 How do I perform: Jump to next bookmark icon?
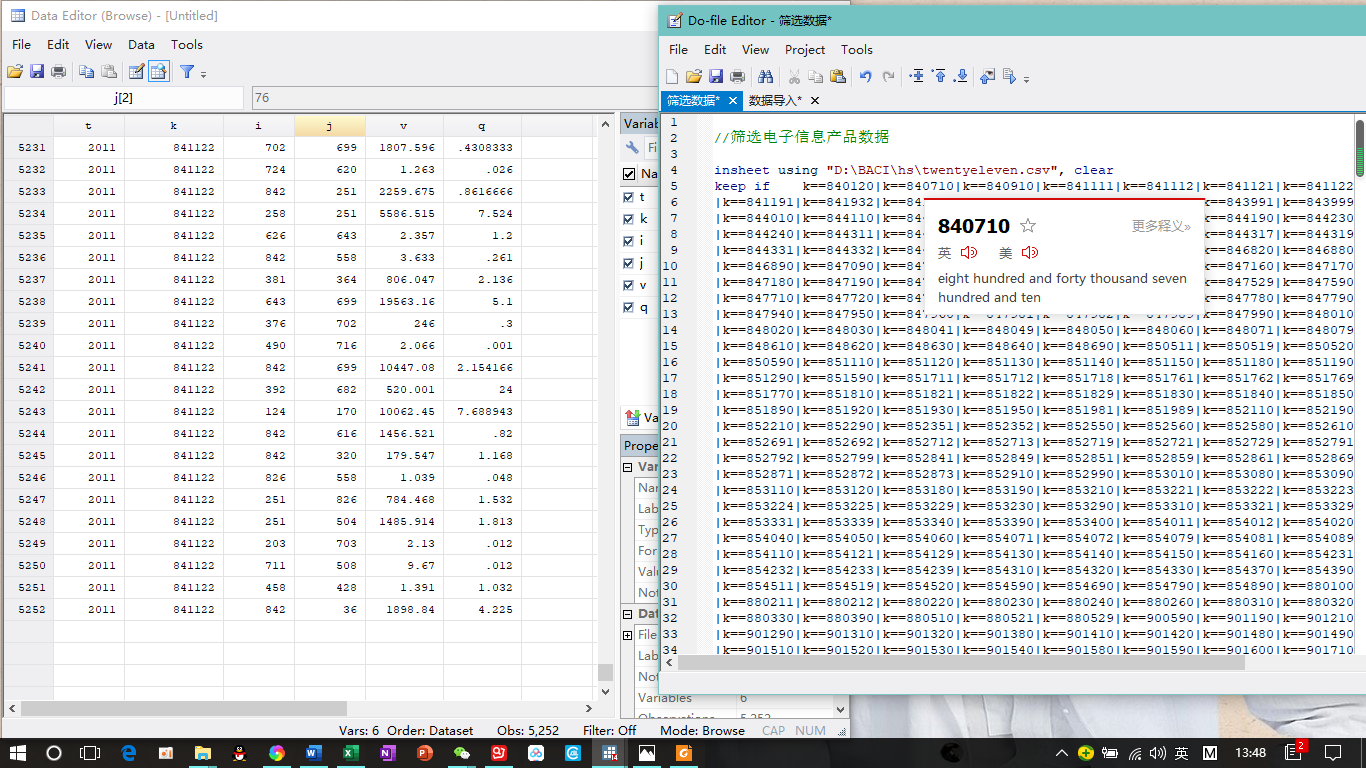coord(961,77)
